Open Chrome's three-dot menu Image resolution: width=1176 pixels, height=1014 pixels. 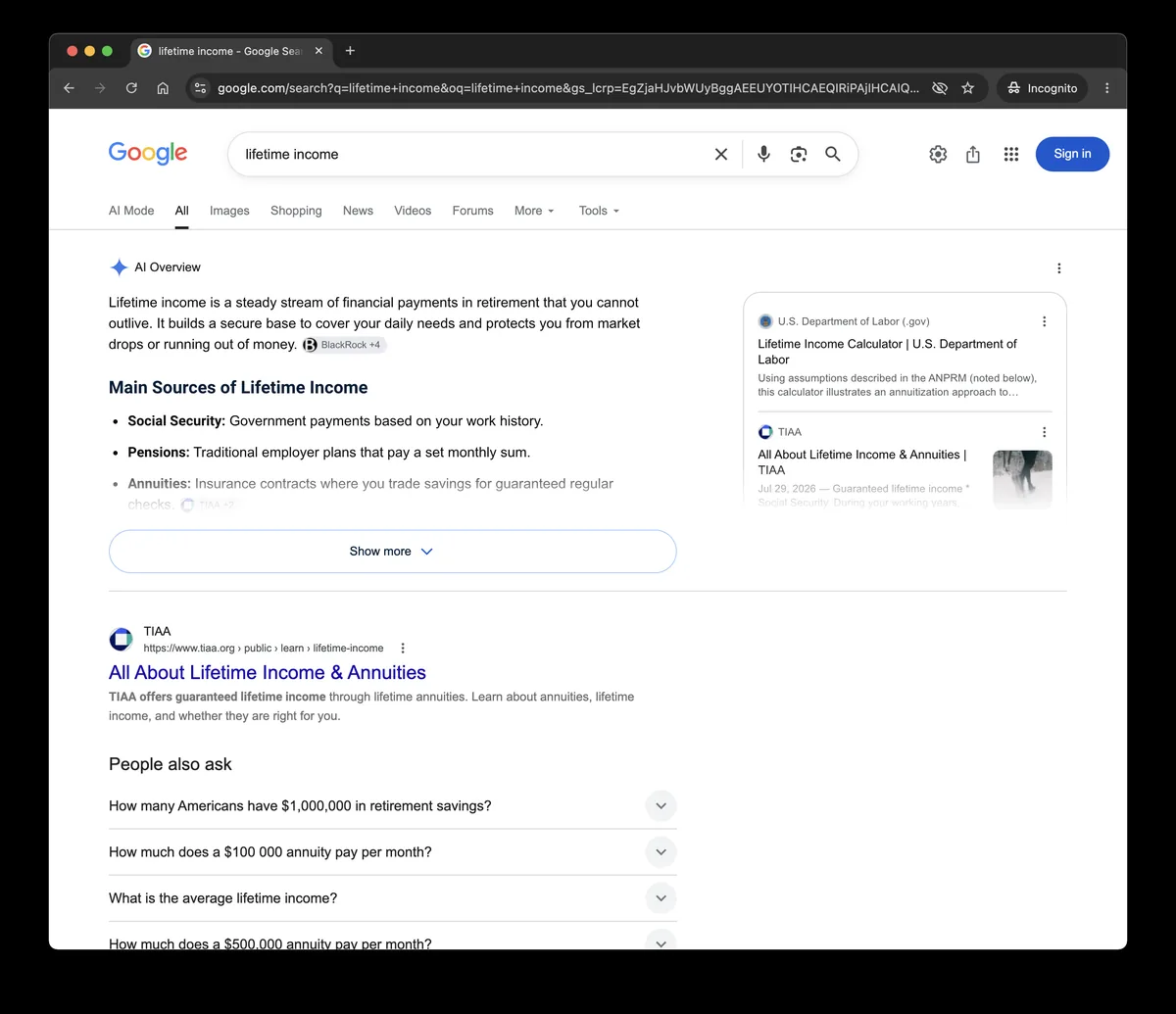coord(1107,88)
